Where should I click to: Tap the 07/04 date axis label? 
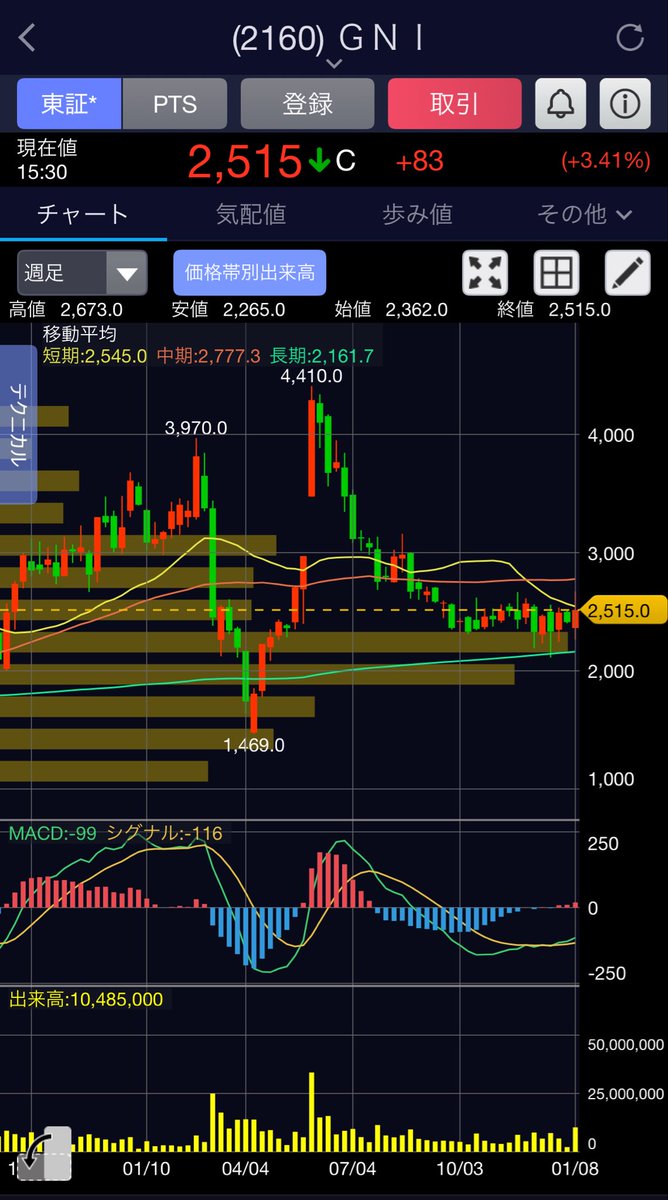tap(353, 1168)
